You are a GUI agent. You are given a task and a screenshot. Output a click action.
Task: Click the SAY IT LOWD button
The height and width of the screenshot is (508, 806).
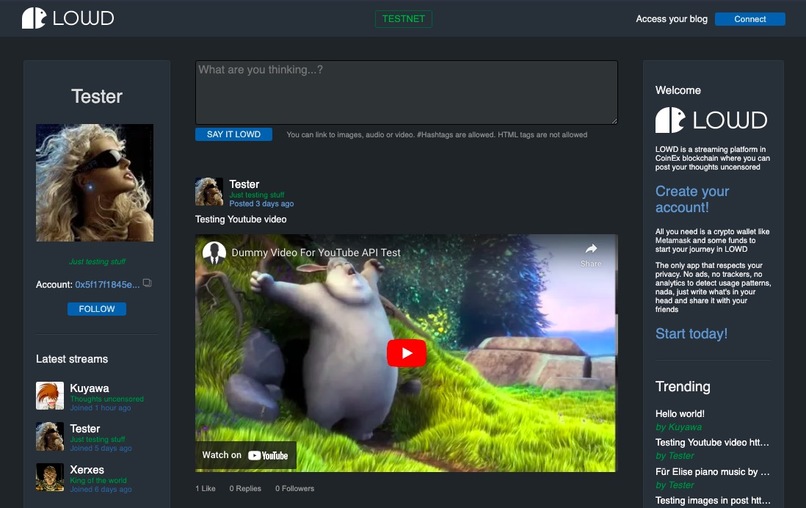233,134
